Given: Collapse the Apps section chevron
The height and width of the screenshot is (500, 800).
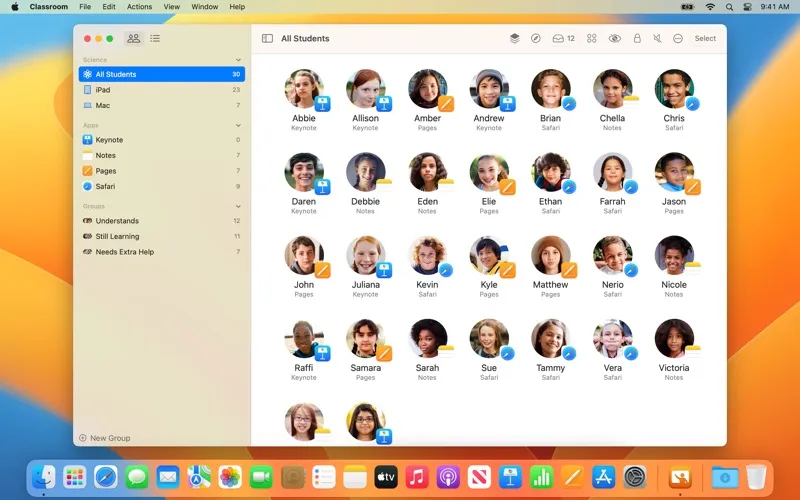Looking at the screenshot, I should coord(238,125).
